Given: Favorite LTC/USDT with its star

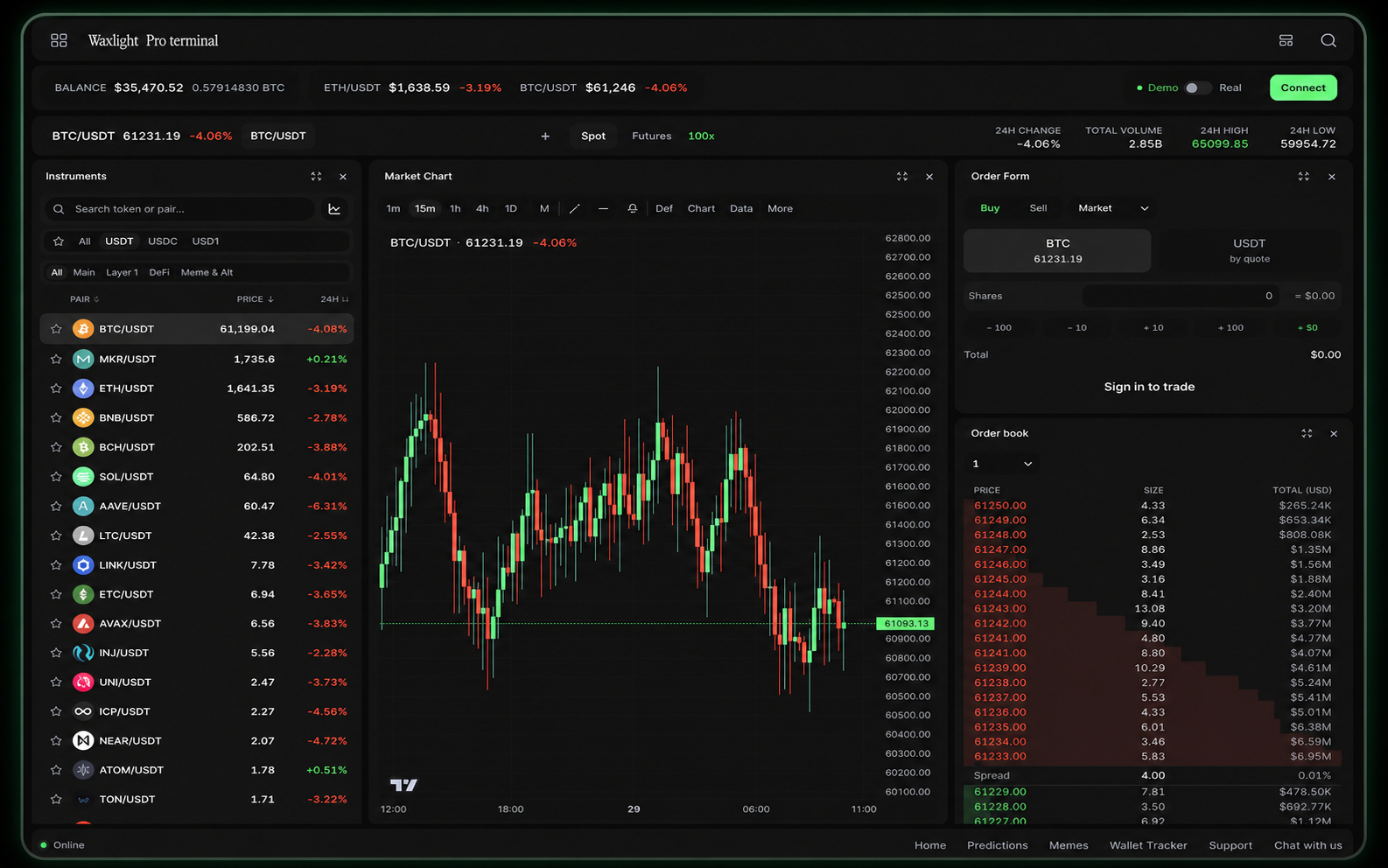Looking at the screenshot, I should coord(56,535).
